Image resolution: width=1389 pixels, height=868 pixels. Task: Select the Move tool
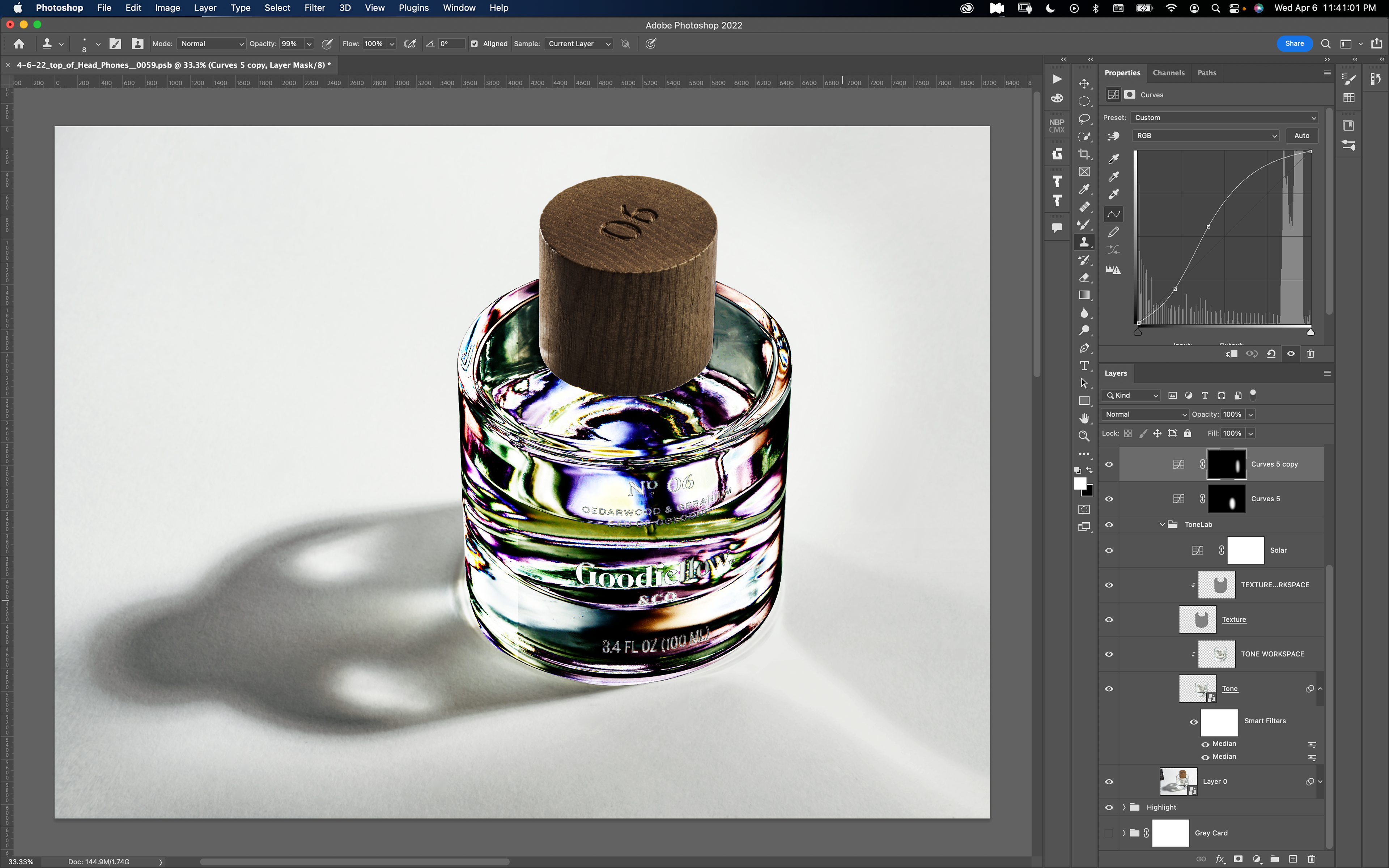(x=1084, y=84)
